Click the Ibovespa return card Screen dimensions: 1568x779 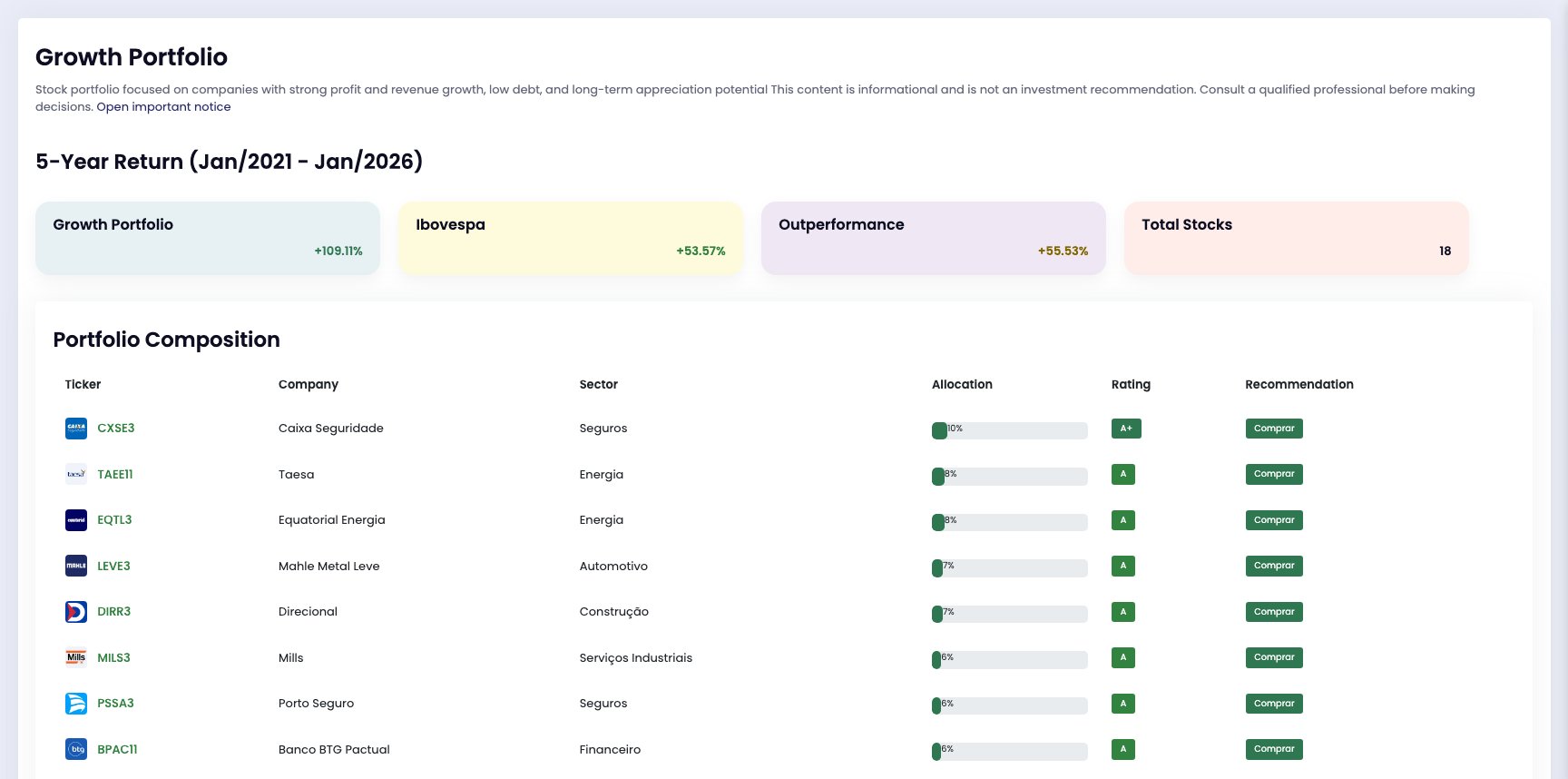pos(571,238)
